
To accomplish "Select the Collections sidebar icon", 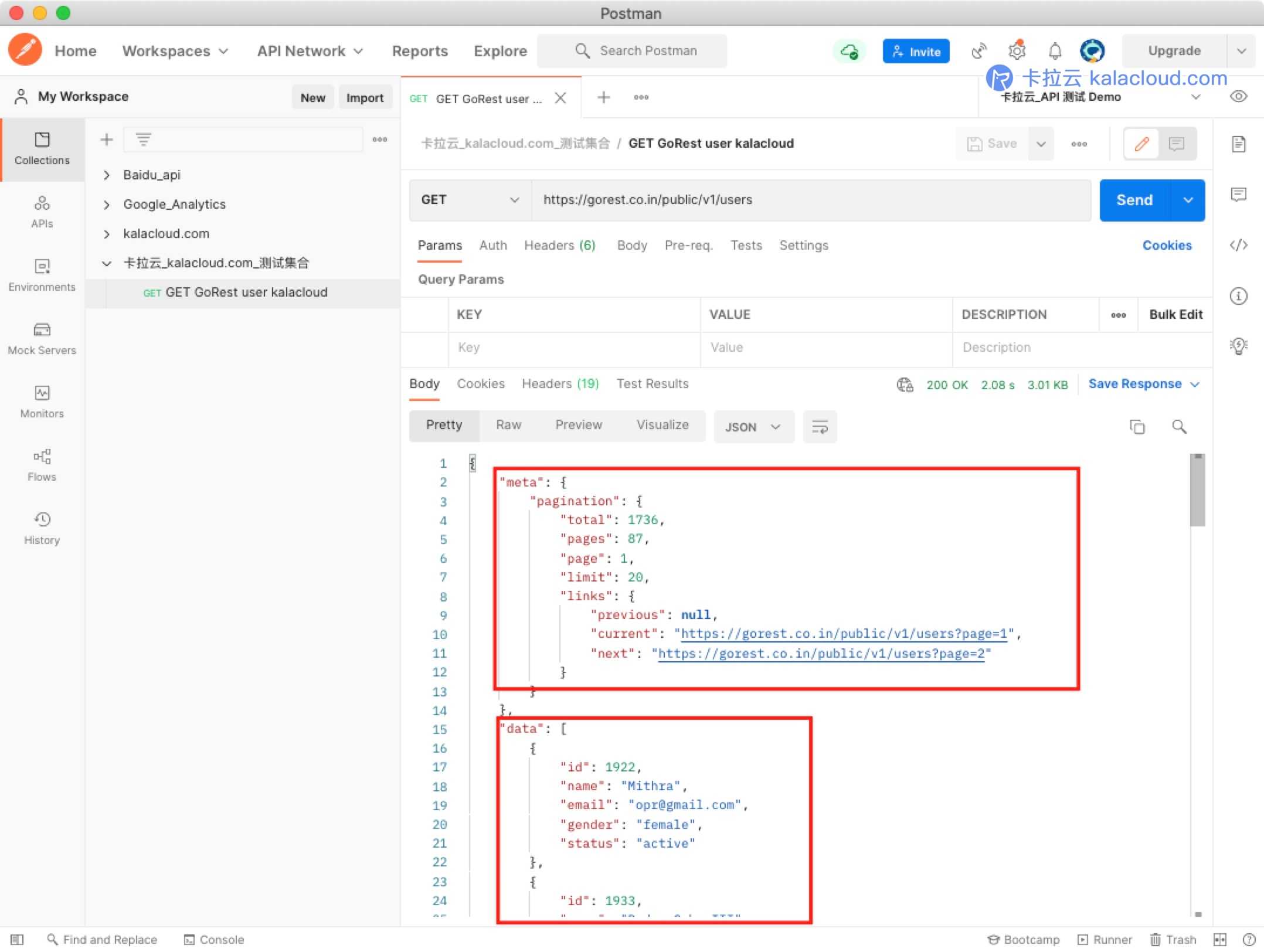I will [x=41, y=147].
